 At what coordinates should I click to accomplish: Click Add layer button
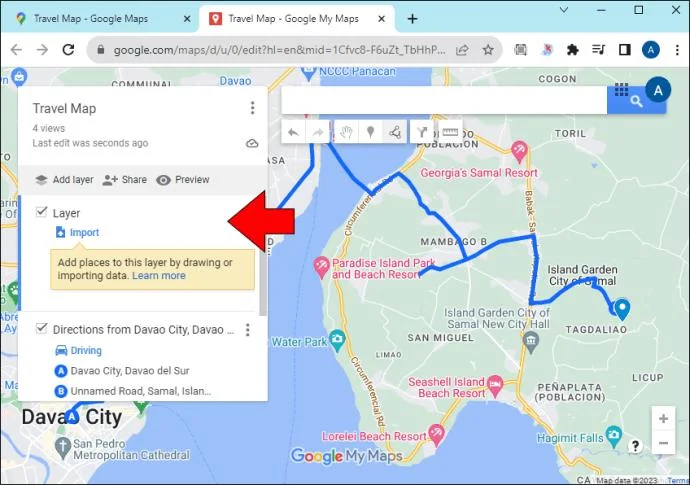pos(64,180)
